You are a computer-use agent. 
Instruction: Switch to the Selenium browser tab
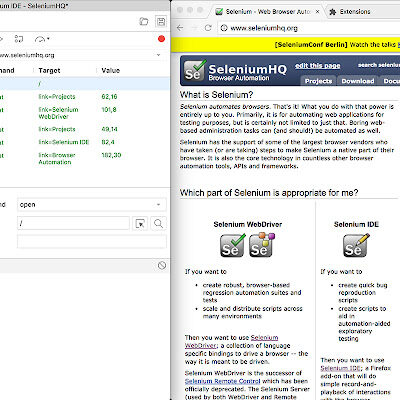[267, 12]
